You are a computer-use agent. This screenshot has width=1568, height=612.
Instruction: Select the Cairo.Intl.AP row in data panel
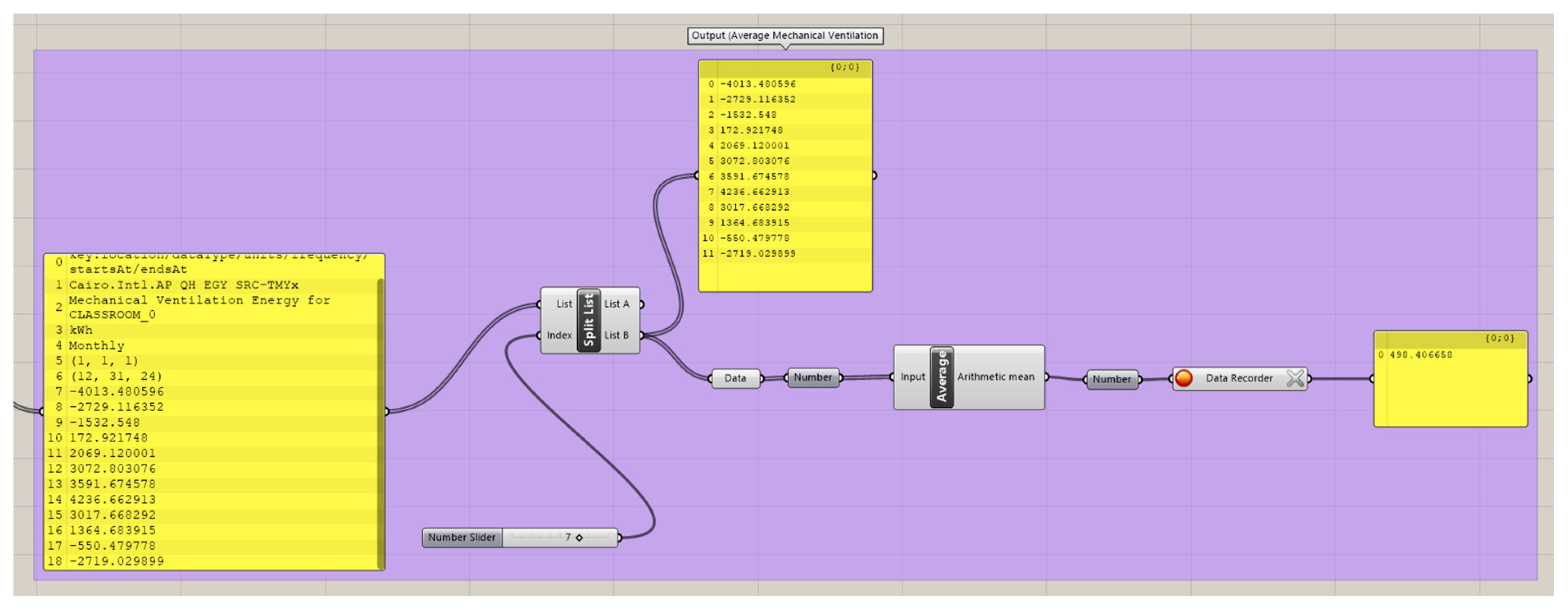183,285
